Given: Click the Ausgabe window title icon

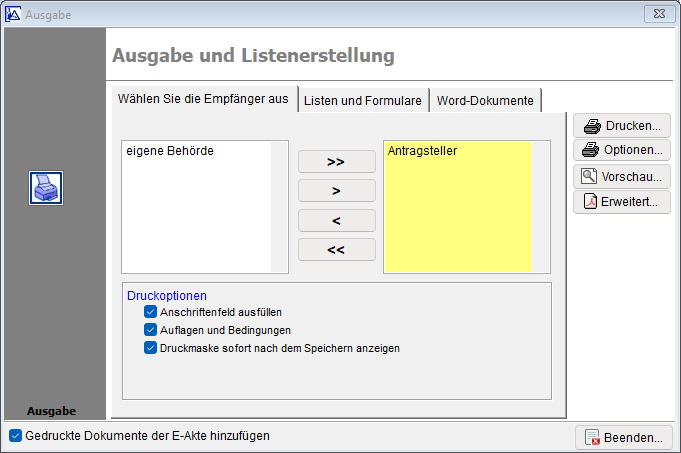Looking at the screenshot, I should [x=13, y=15].
